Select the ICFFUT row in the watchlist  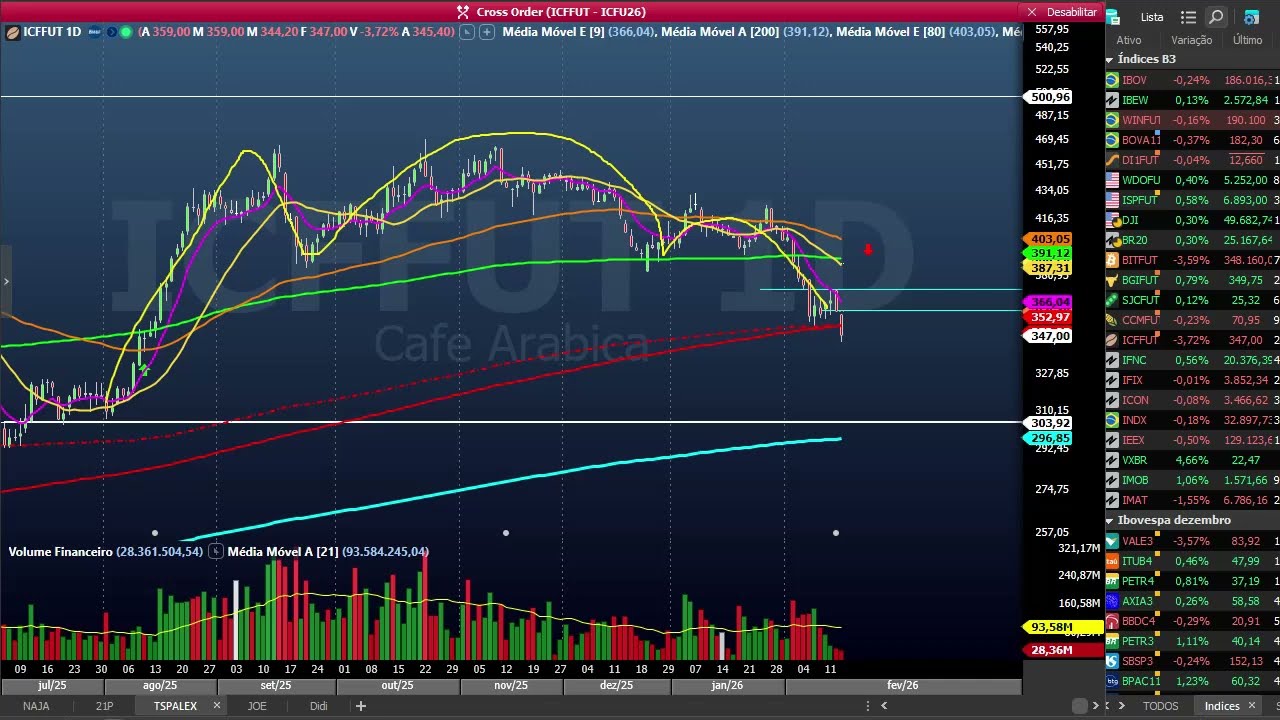(x=1192, y=340)
